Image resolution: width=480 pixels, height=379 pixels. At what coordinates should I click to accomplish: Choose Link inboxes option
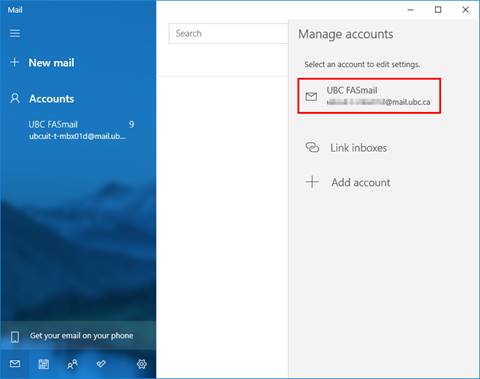358,148
